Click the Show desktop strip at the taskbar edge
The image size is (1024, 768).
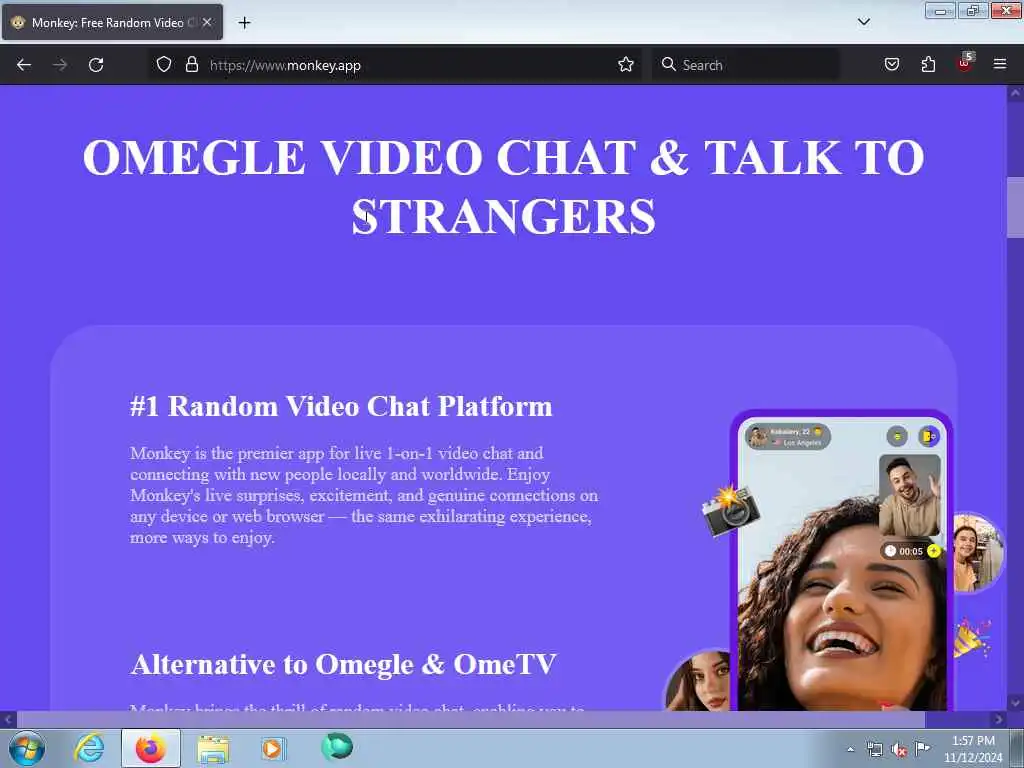pyautogui.click(x=1017, y=748)
